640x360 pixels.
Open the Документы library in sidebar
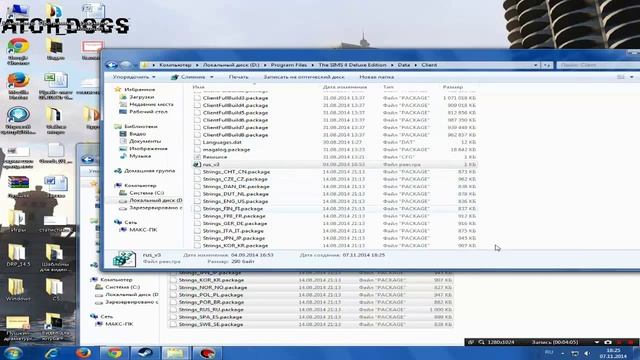(145, 141)
